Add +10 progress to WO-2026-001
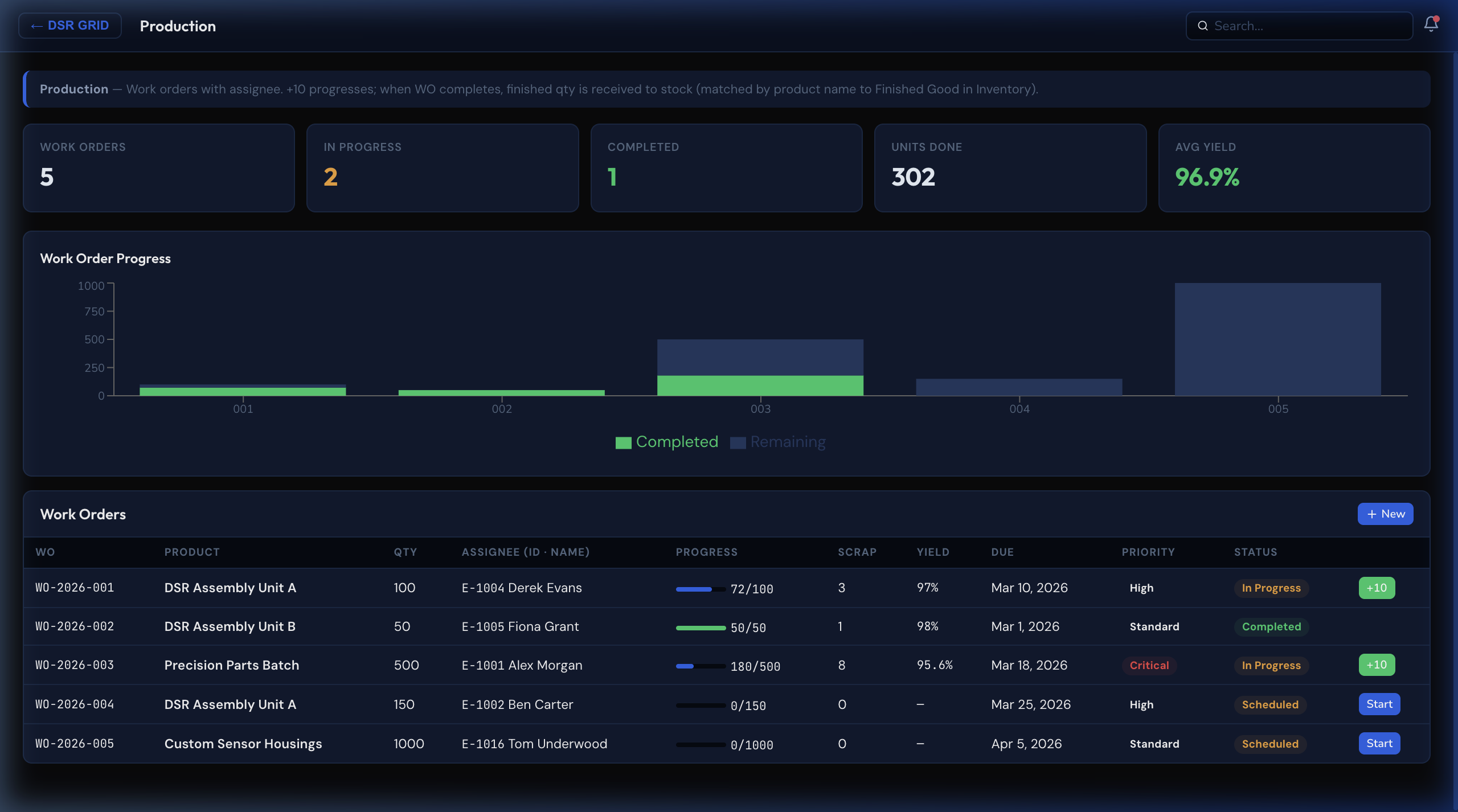Image resolution: width=1458 pixels, height=812 pixels. (x=1377, y=588)
